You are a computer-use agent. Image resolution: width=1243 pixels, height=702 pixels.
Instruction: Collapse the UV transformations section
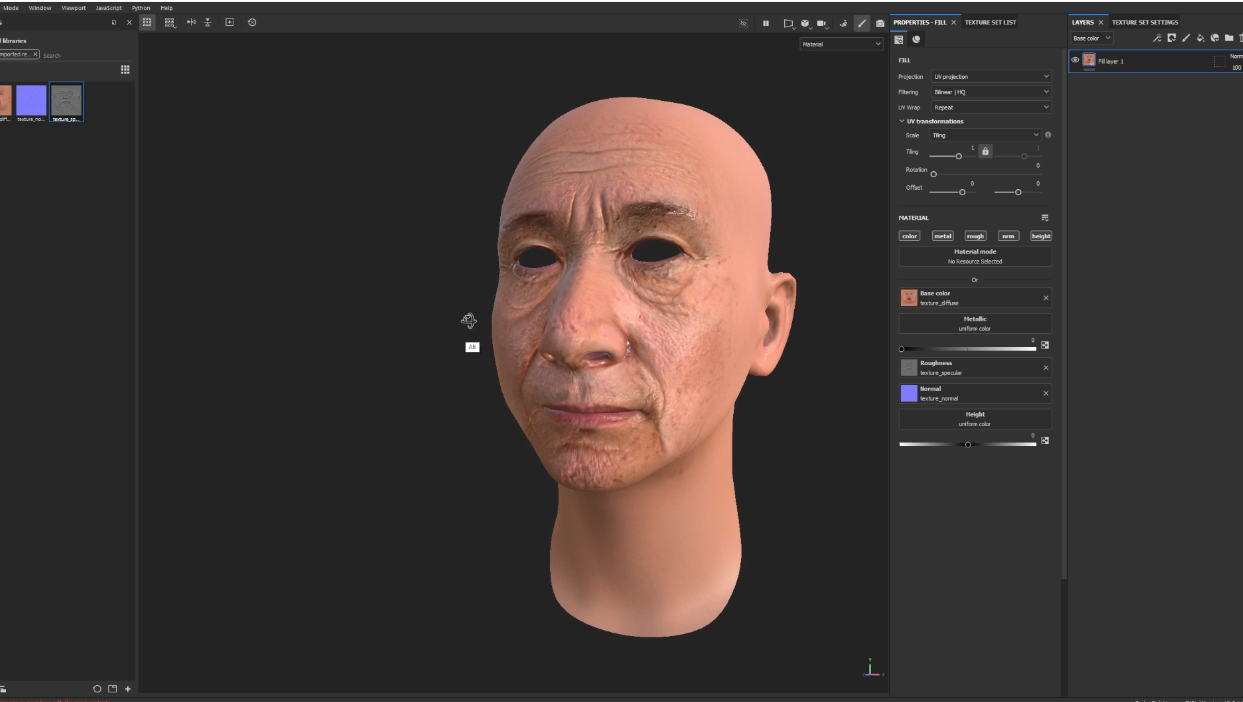click(x=901, y=121)
